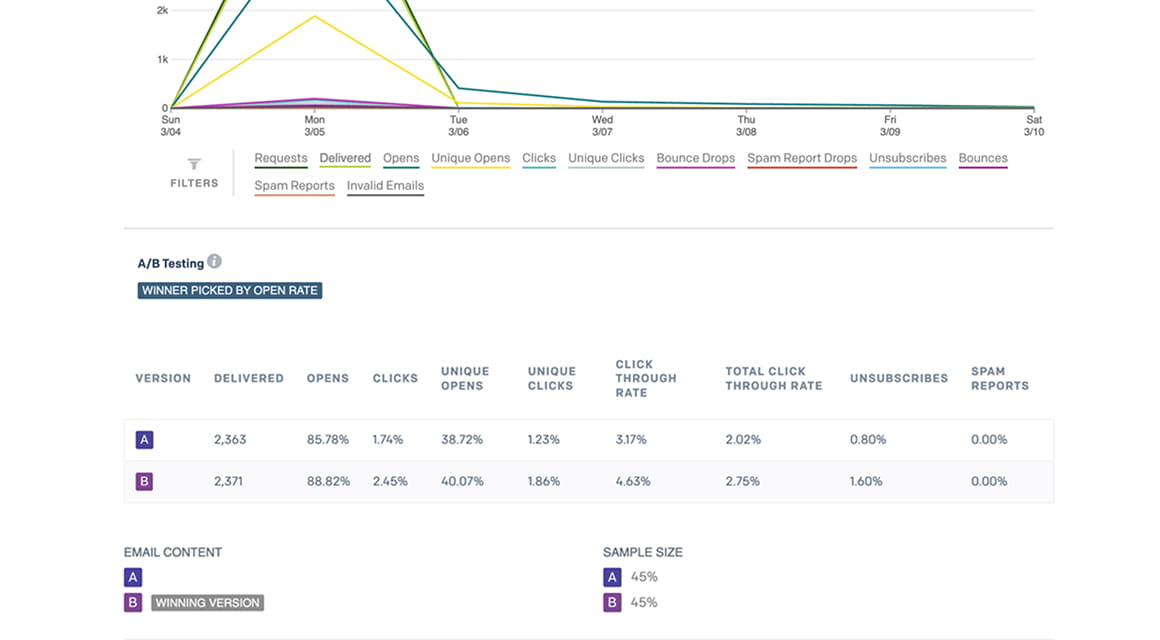Click the A/B Testing info icon
The width and height of the screenshot is (1160, 640).
click(214, 262)
